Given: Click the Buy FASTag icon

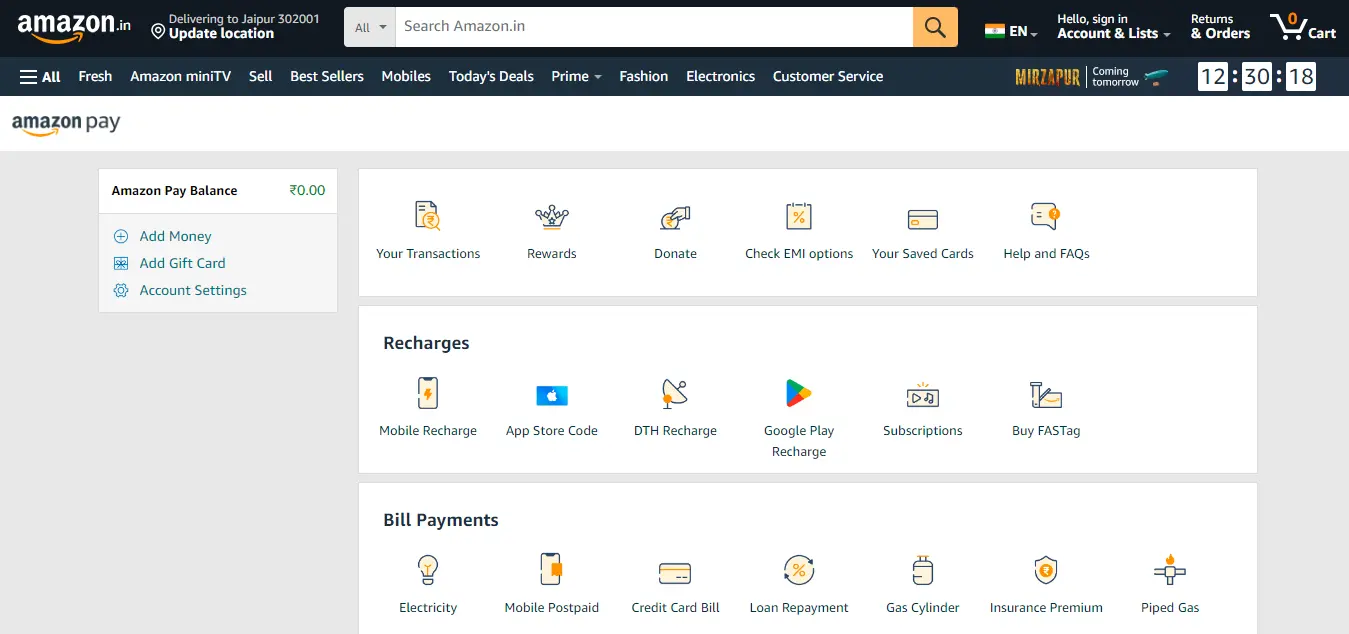Looking at the screenshot, I should tap(1046, 394).
